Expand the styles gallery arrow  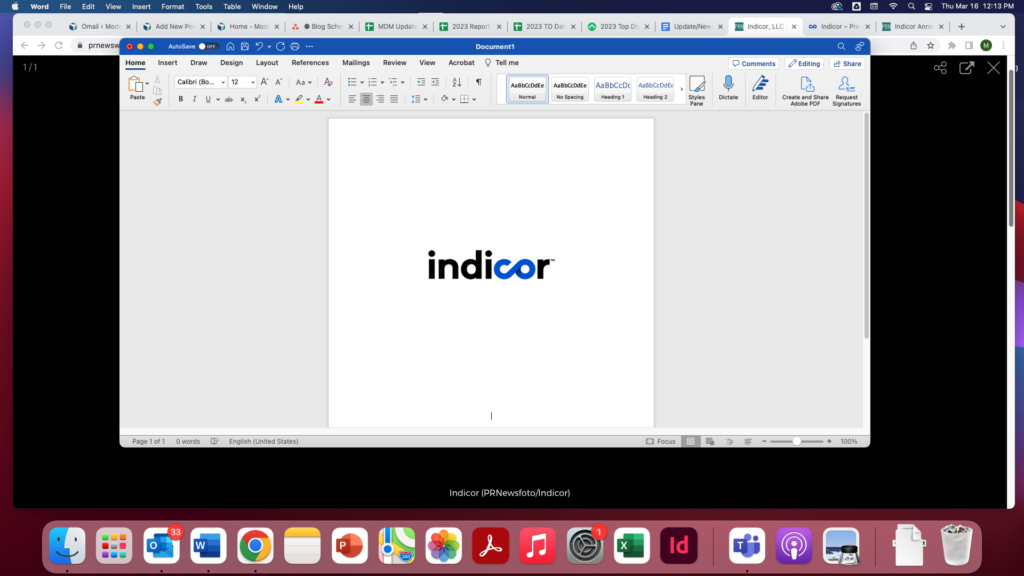(x=681, y=89)
